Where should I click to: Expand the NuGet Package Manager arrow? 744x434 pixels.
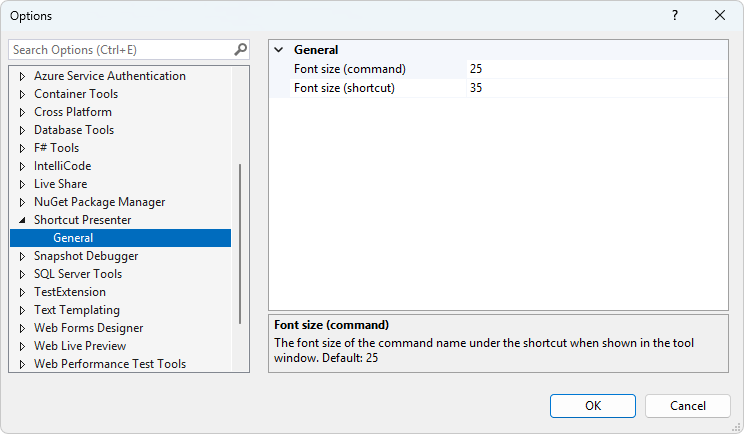(x=22, y=202)
